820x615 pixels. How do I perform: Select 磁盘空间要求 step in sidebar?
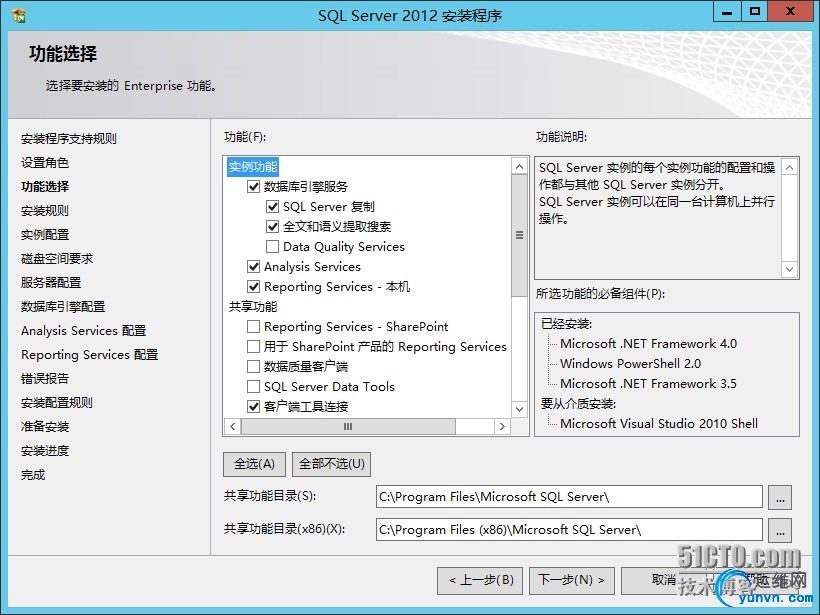(57, 259)
